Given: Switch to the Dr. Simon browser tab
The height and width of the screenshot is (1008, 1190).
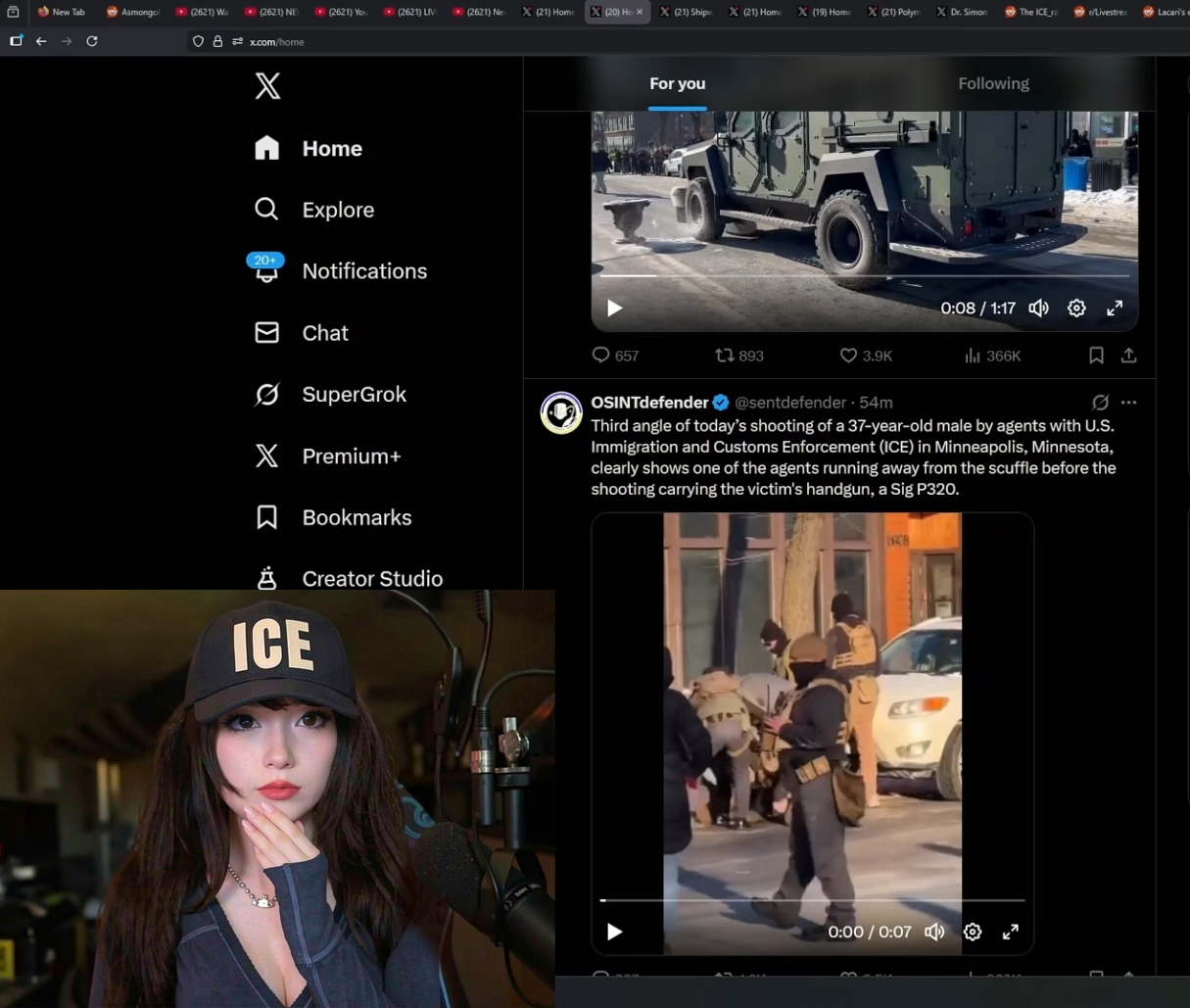Looking at the screenshot, I should 963,12.
